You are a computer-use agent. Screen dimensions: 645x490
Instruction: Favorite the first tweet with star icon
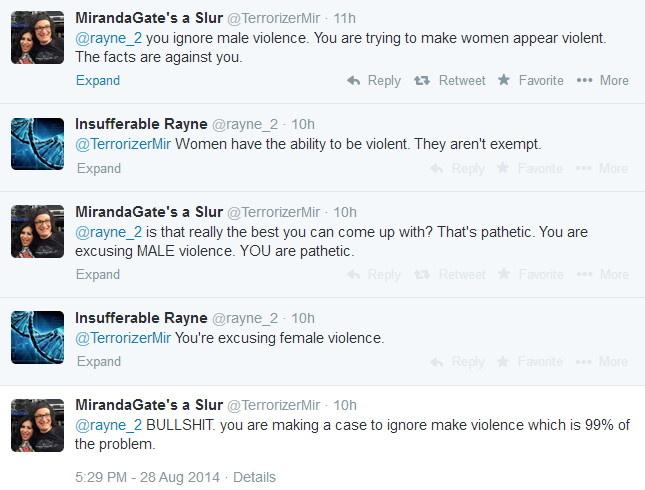tap(530, 80)
